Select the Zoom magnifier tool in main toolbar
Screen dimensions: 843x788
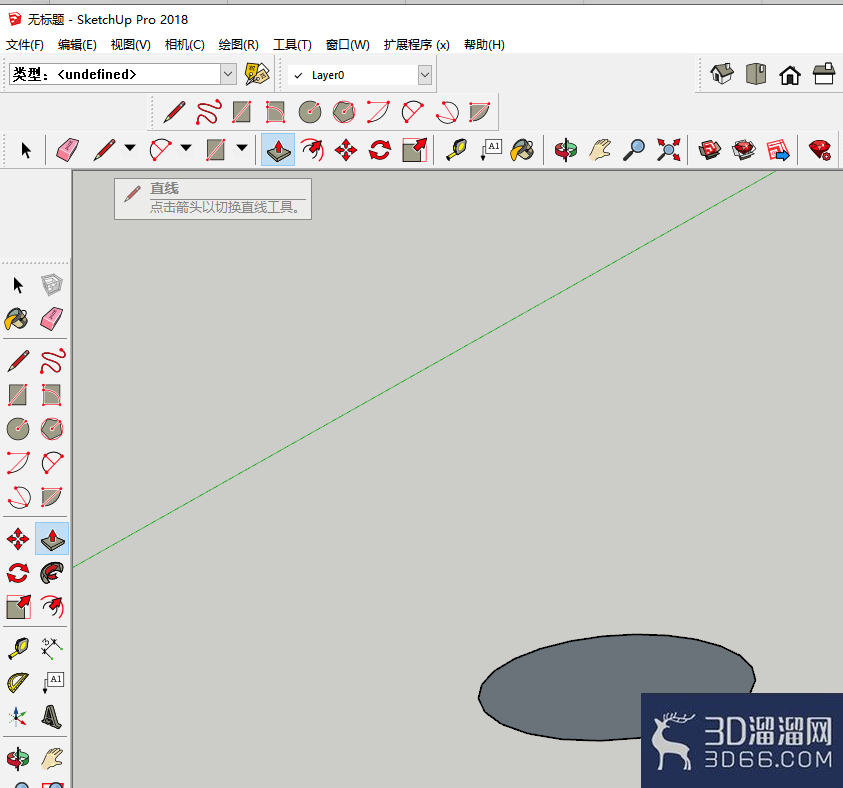(634, 150)
